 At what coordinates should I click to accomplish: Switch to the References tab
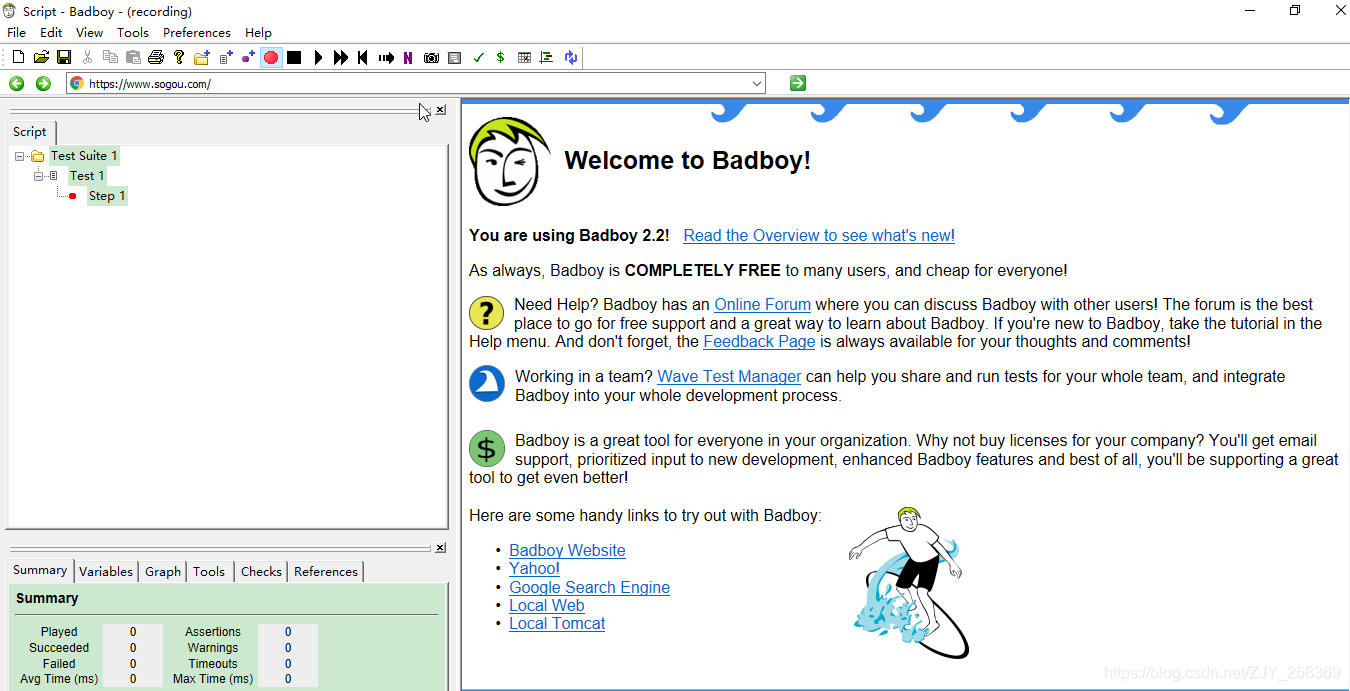click(326, 571)
